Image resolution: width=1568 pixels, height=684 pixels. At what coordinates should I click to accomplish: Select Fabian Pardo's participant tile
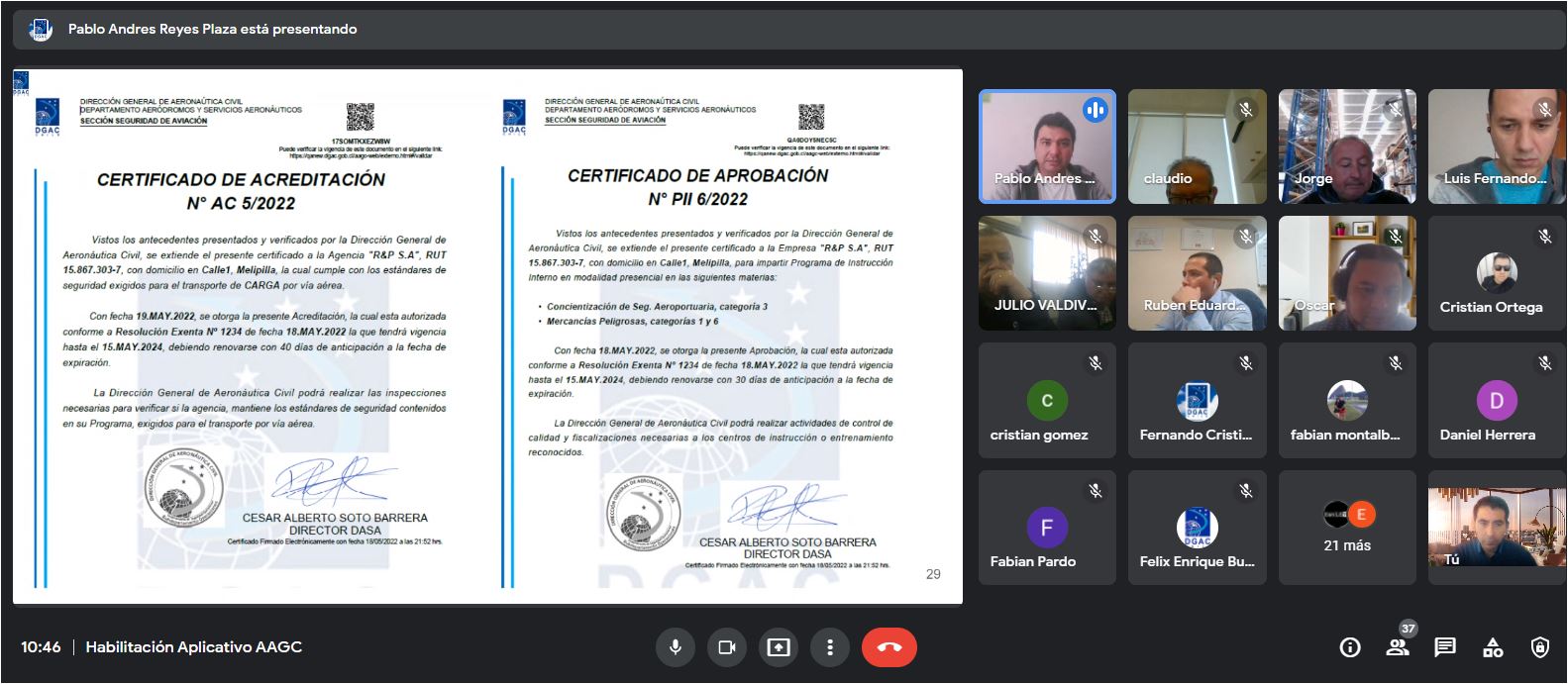pyautogui.click(x=1047, y=527)
